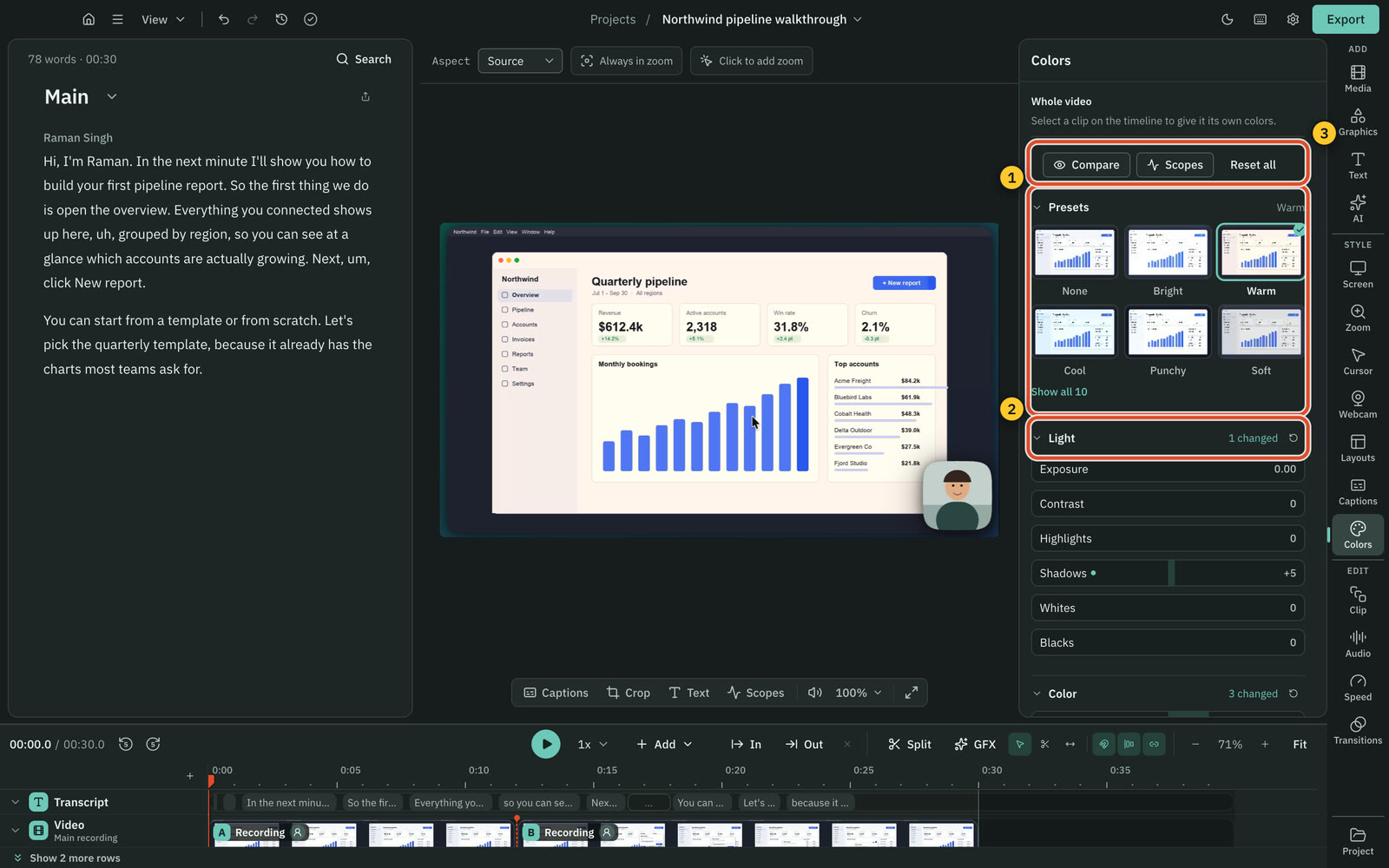The width and height of the screenshot is (1389, 868).
Task: Open the Media panel in sidebar
Action: tap(1358, 78)
